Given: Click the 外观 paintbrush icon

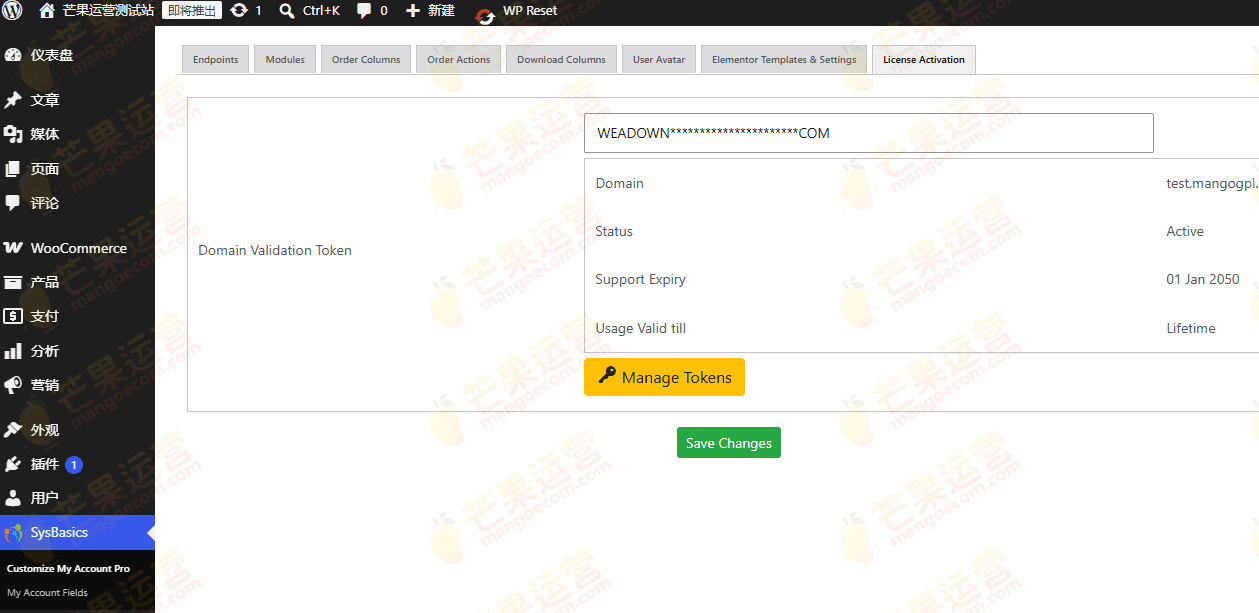Looking at the screenshot, I should tap(13, 430).
